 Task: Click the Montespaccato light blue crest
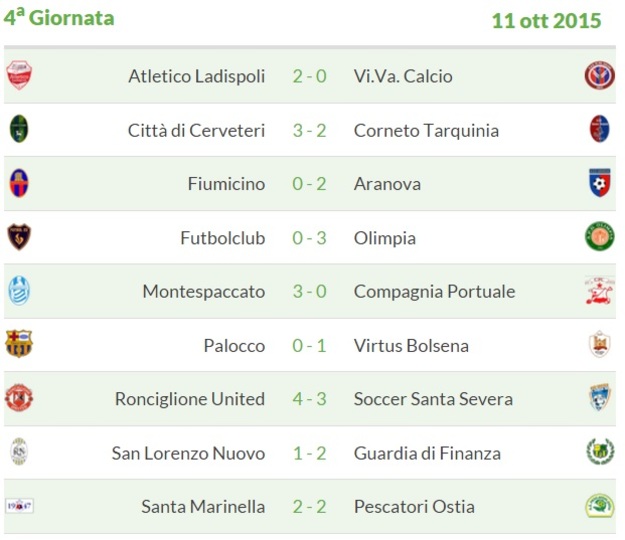19,291
